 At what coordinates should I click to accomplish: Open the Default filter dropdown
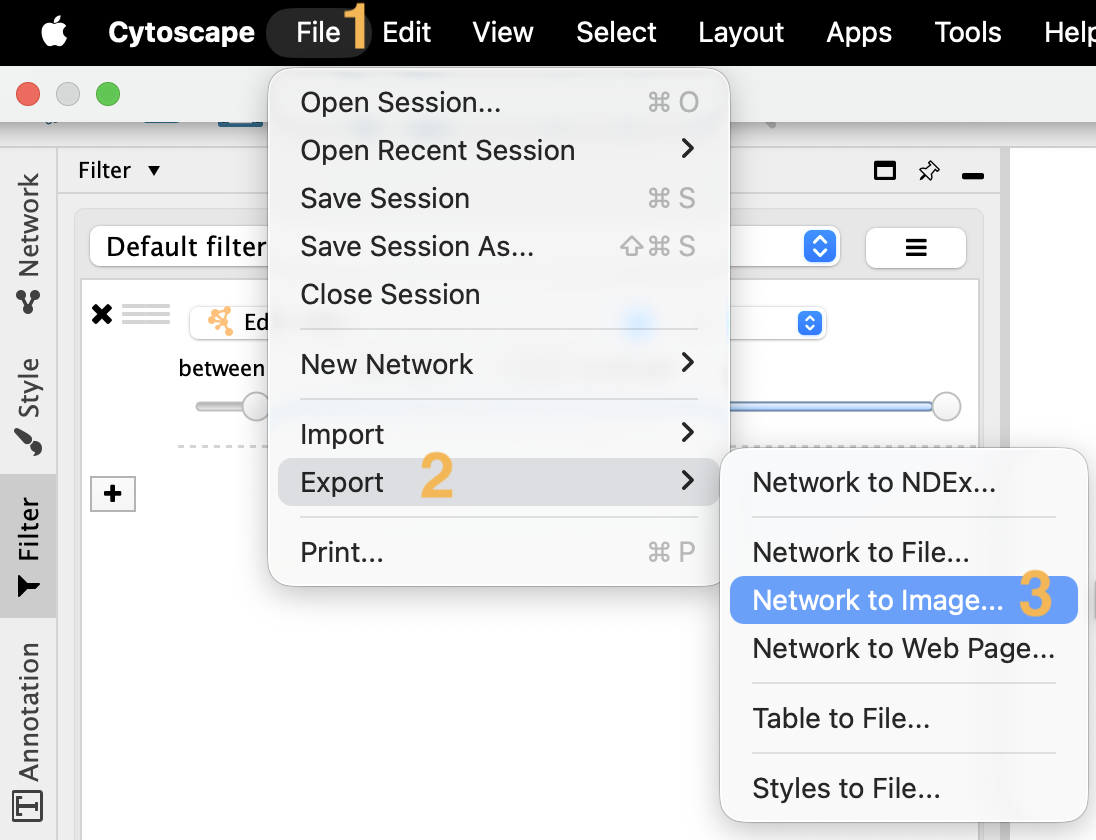[x=819, y=246]
